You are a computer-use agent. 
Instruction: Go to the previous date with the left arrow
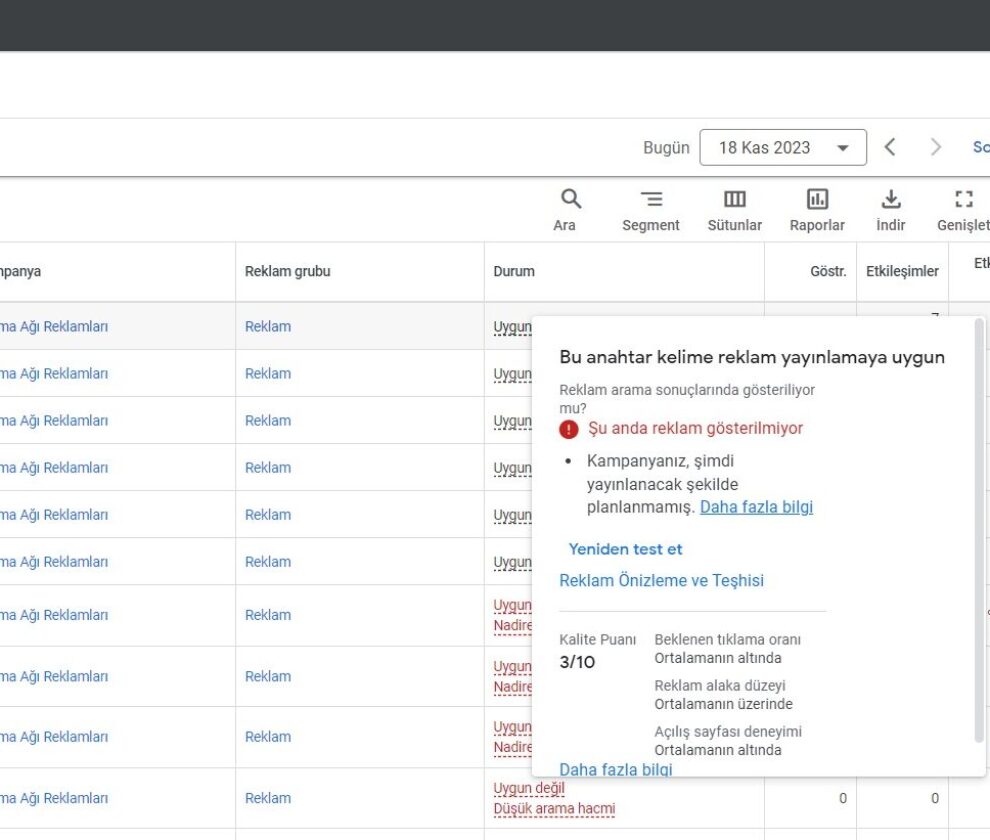click(x=890, y=147)
